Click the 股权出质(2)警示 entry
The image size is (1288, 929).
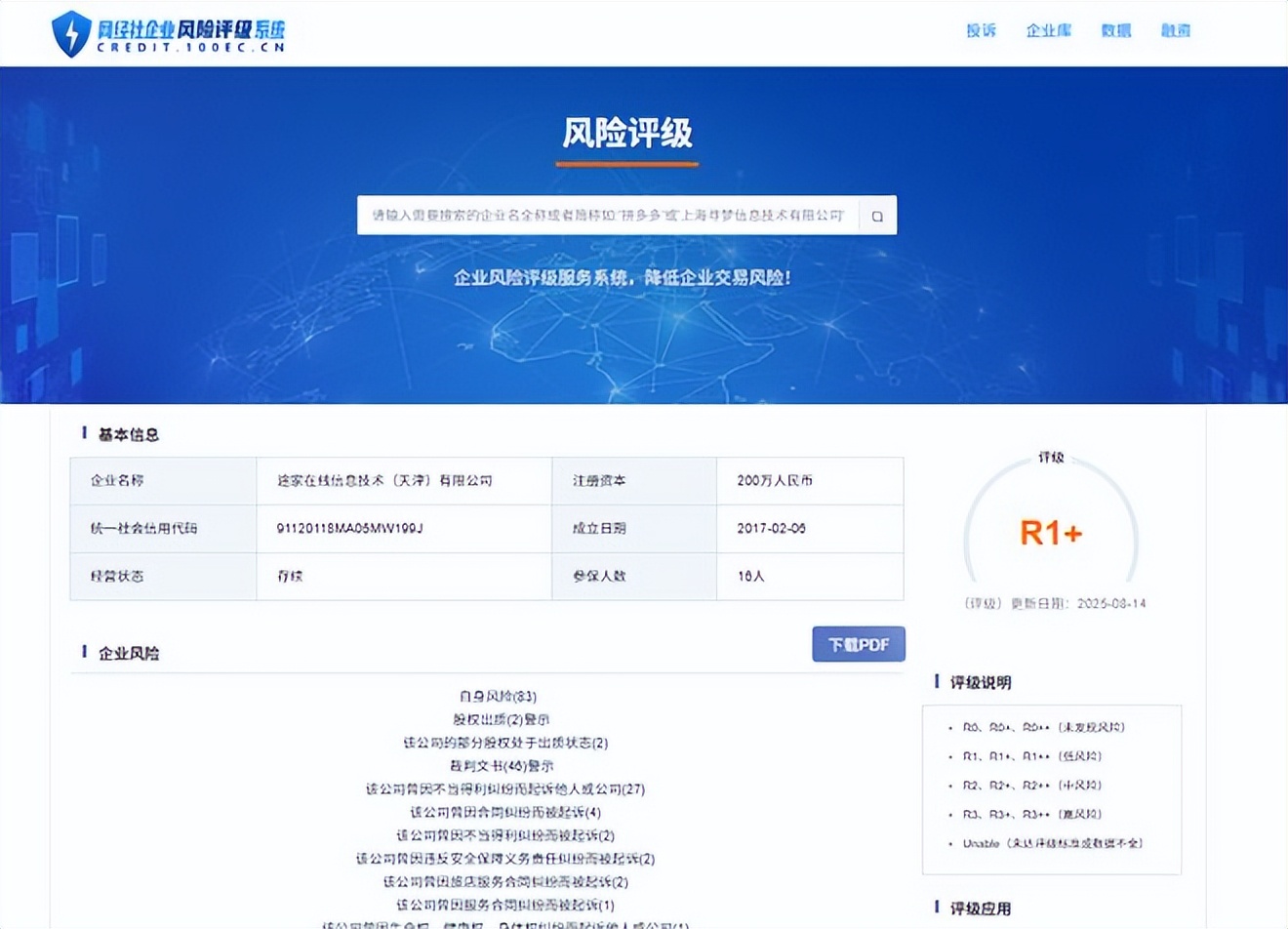pos(502,719)
